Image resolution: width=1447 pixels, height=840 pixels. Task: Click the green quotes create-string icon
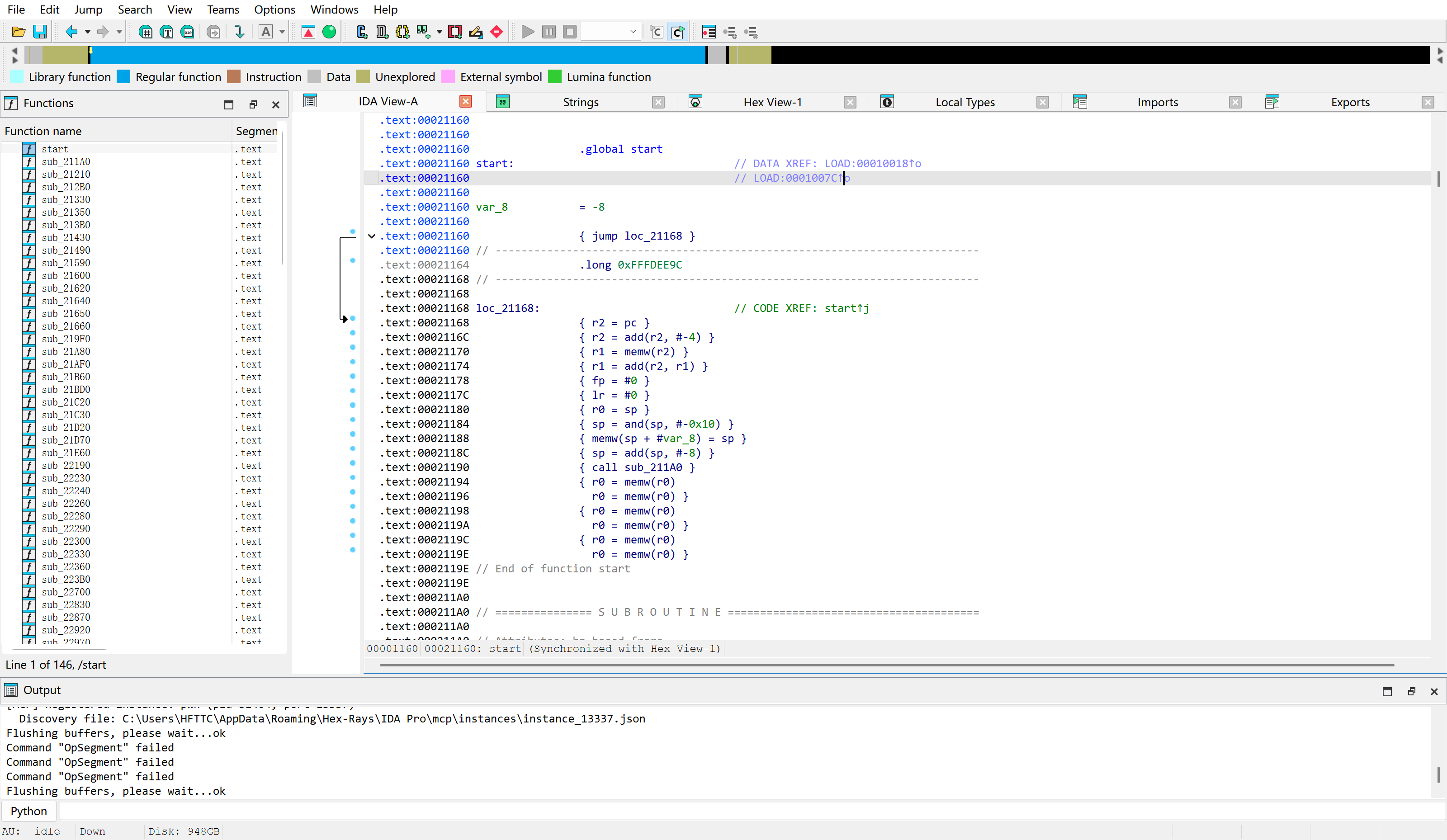pyautogui.click(x=424, y=32)
